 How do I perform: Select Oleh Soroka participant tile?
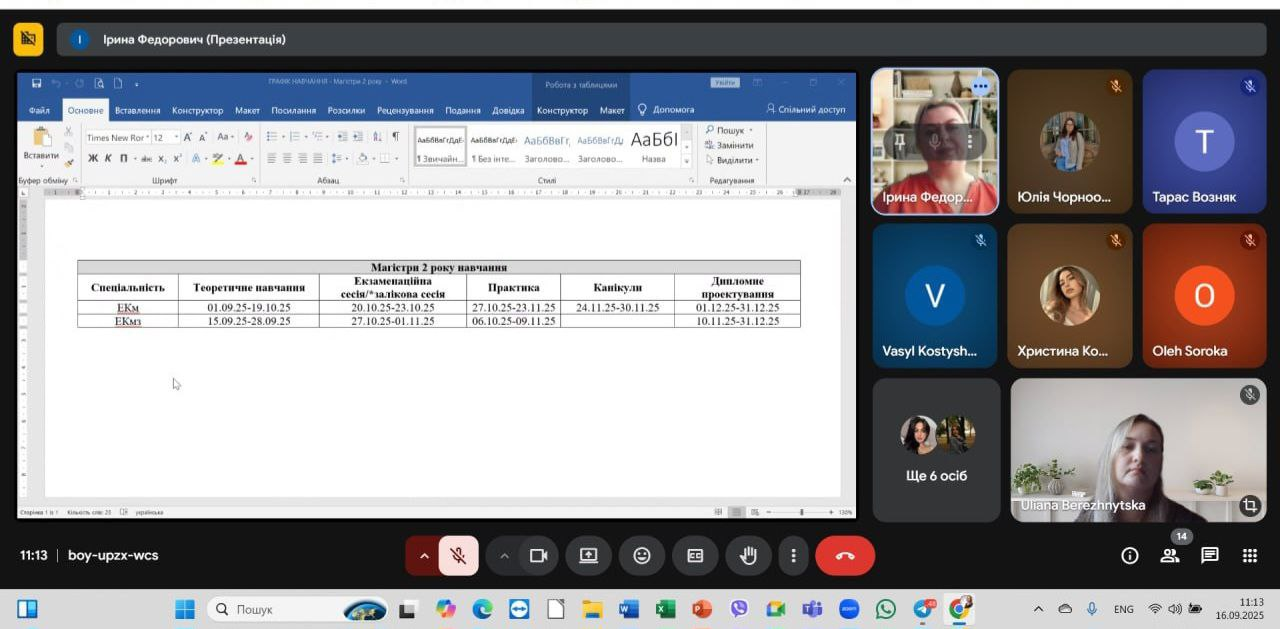pyautogui.click(x=1204, y=296)
